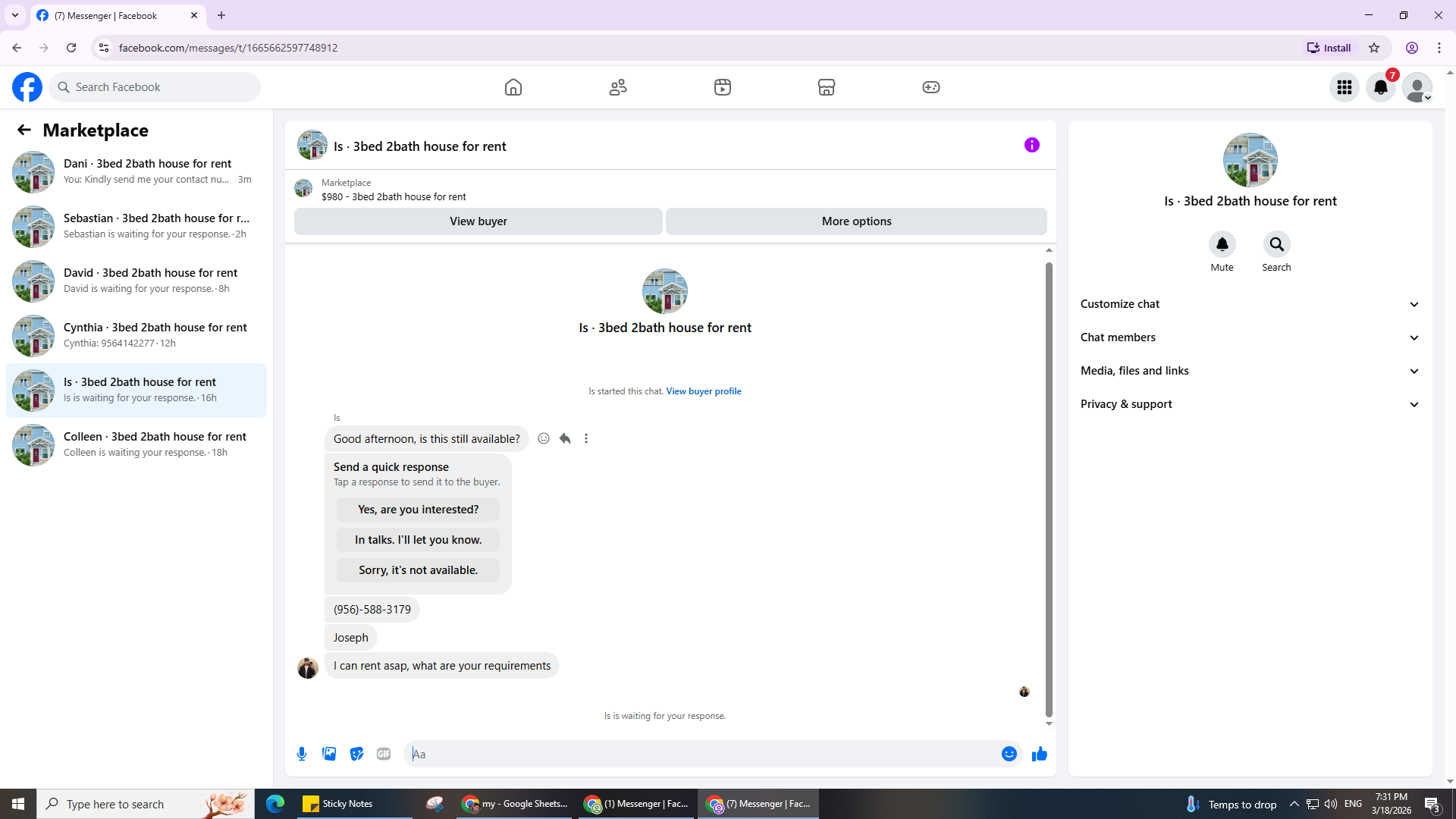Open the View buyer profile link
This screenshot has height=819, width=1456.
click(703, 391)
